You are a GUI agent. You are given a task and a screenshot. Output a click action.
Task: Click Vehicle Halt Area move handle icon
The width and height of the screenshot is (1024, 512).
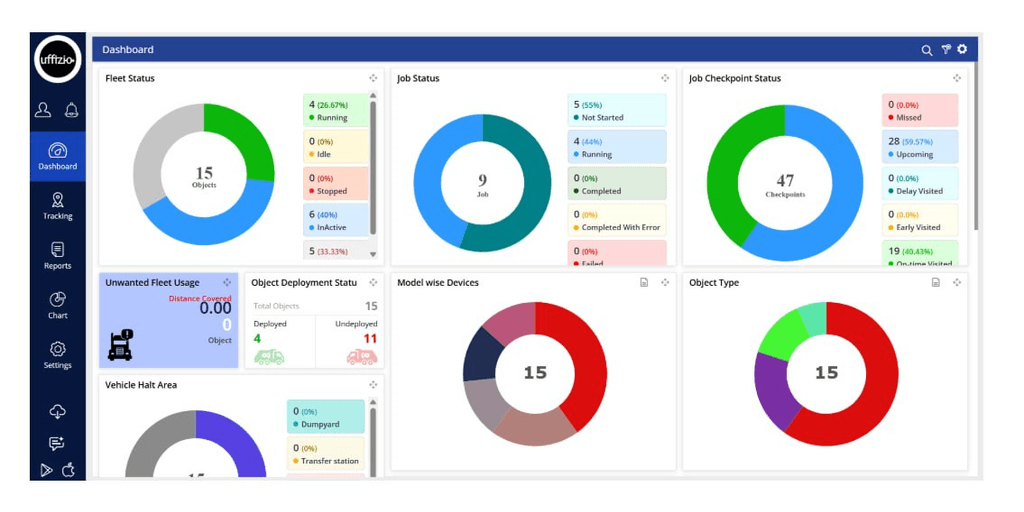tap(373, 385)
